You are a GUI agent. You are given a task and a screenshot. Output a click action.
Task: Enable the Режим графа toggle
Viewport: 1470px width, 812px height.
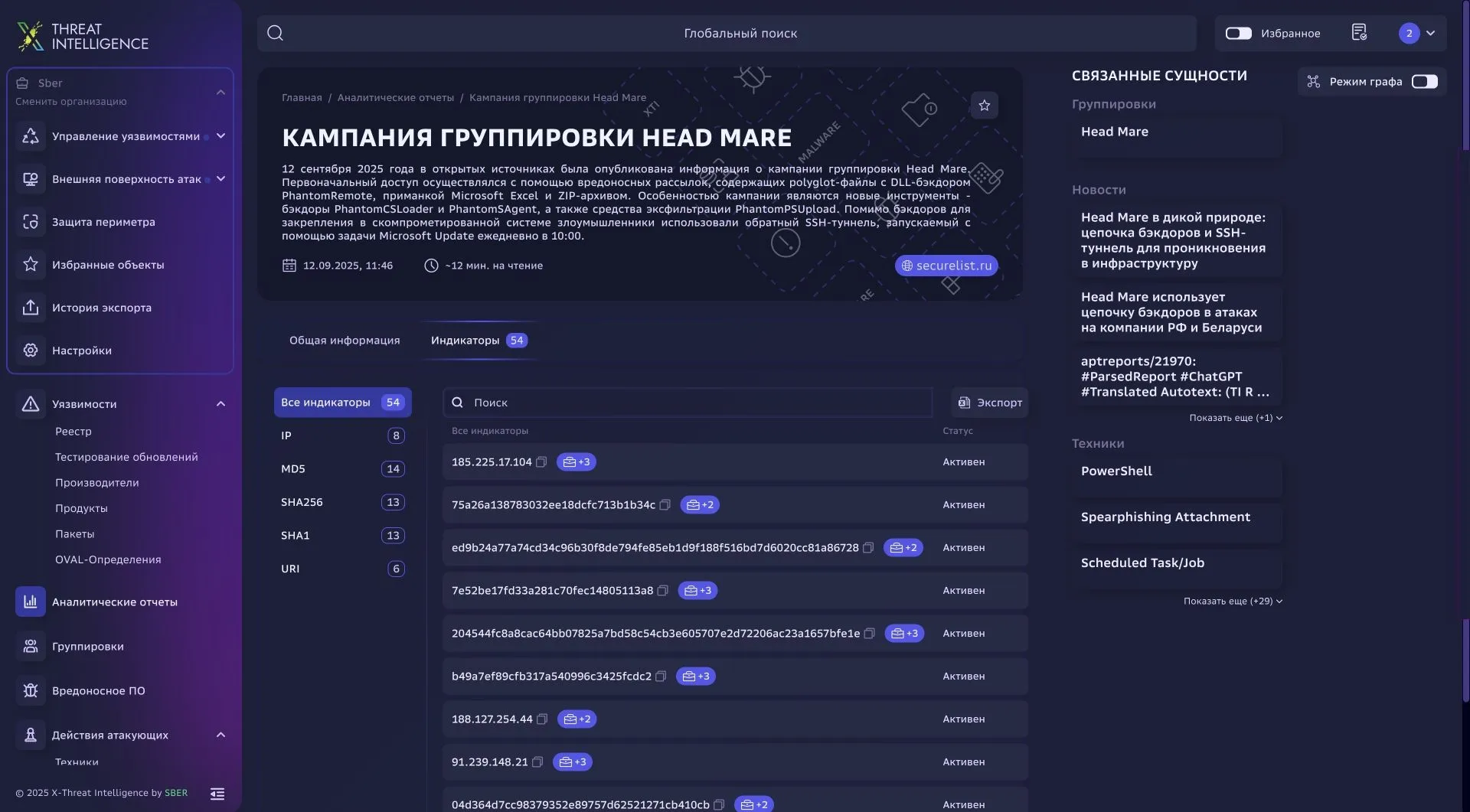pyautogui.click(x=1425, y=82)
